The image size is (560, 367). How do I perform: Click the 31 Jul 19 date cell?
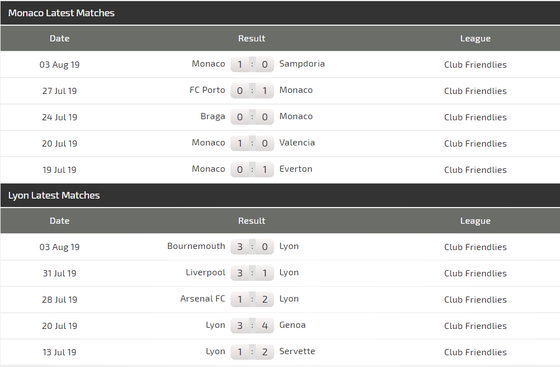(x=59, y=273)
